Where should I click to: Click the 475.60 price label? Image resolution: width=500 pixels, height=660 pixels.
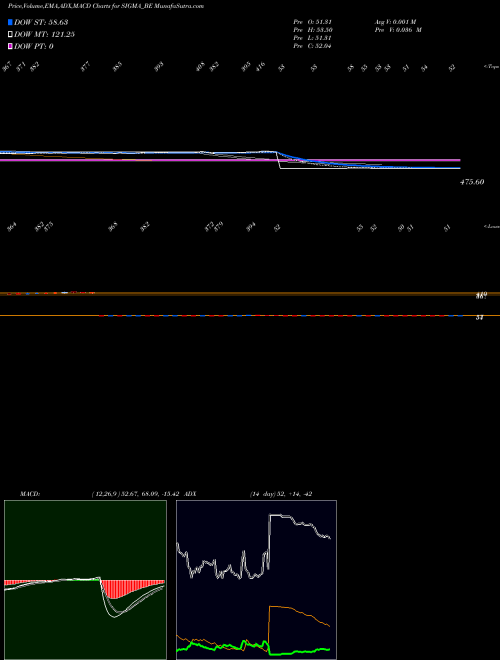(x=472, y=182)
